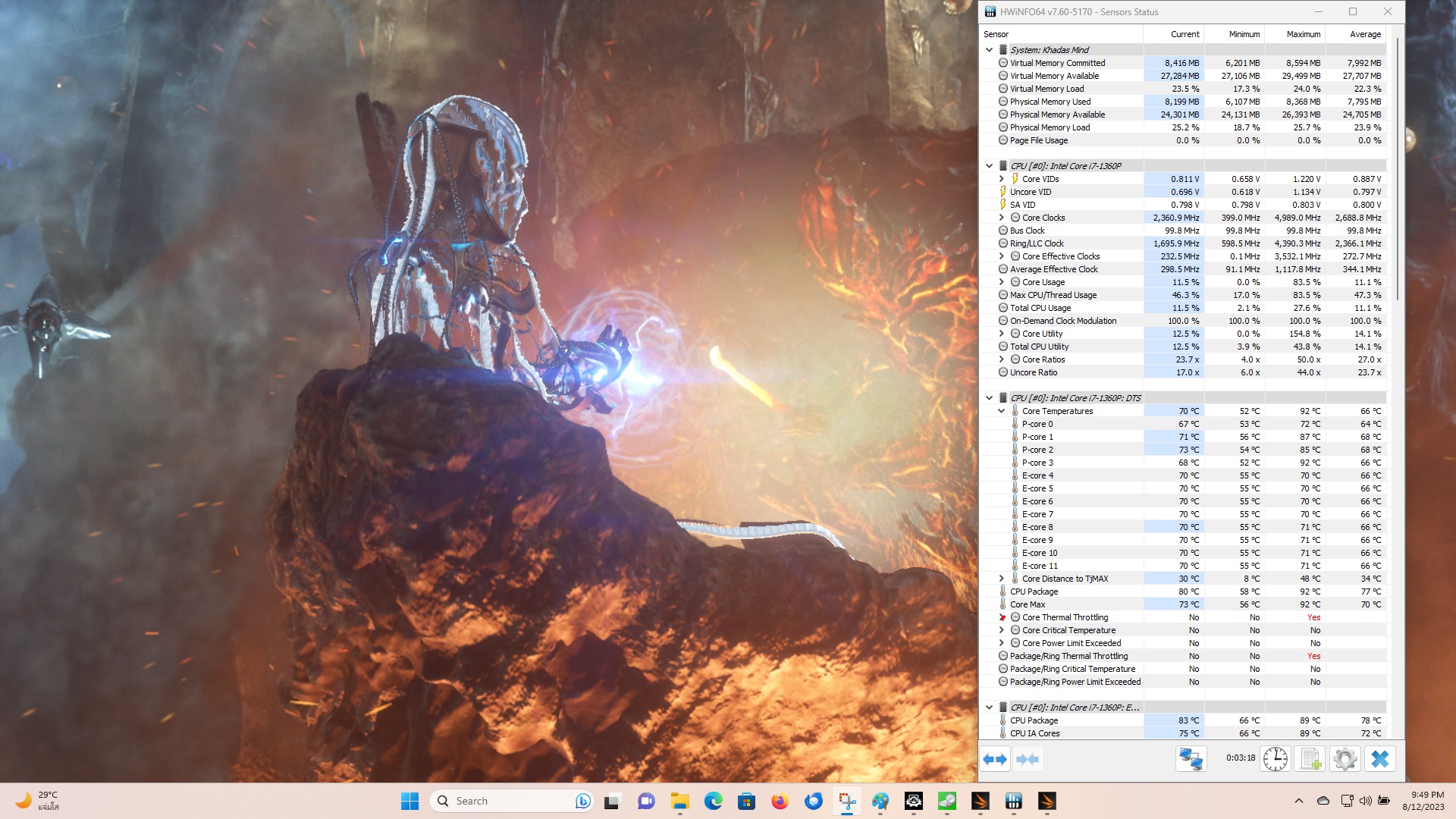1456x819 pixels.
Task: Collapse the CPU [#0]: Intel Core i7-1360P group
Action: point(989,166)
